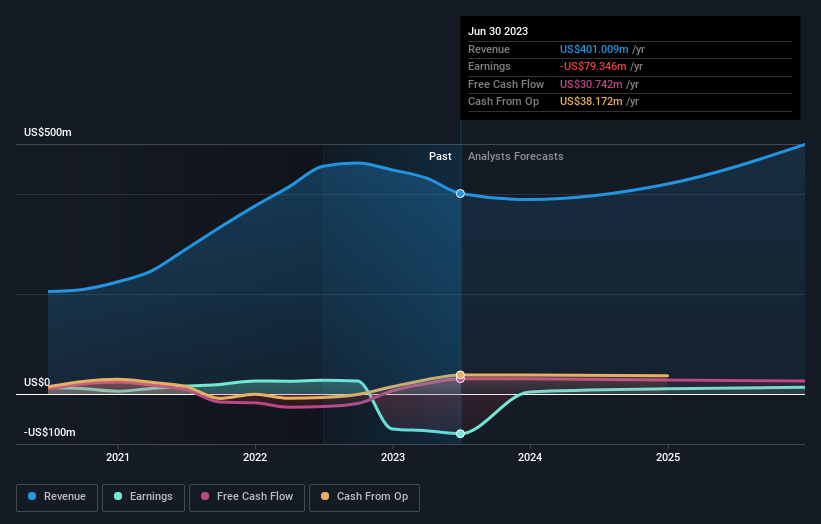
Task: Toggle the Earnings legend series
Action: [143, 497]
